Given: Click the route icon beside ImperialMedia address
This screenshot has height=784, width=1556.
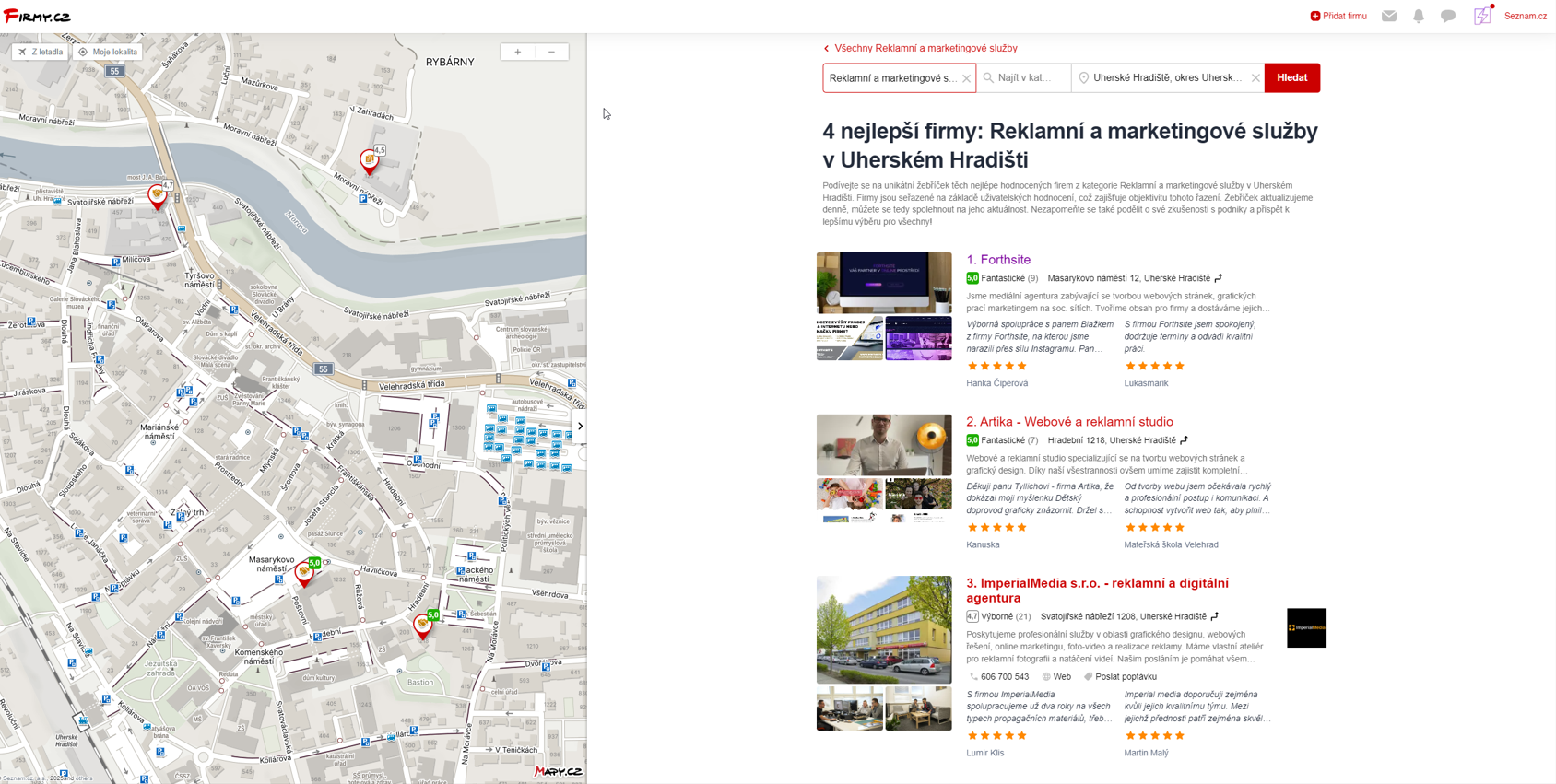Looking at the screenshot, I should pos(1214,616).
